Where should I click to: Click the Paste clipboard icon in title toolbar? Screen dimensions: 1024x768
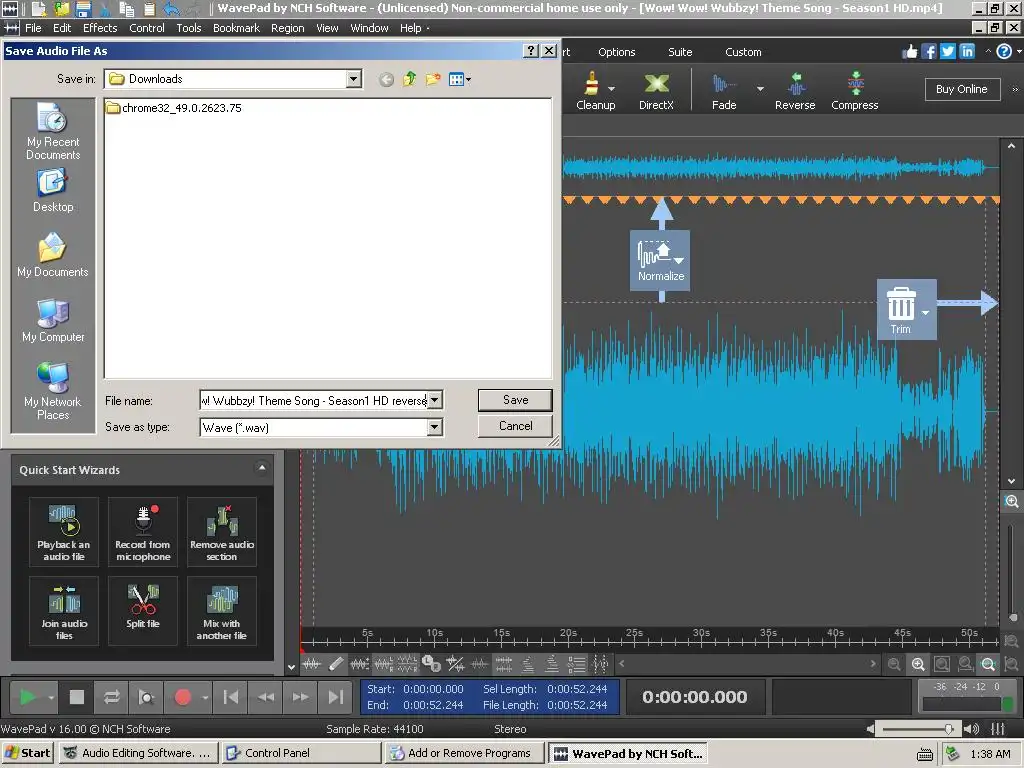coord(150,8)
